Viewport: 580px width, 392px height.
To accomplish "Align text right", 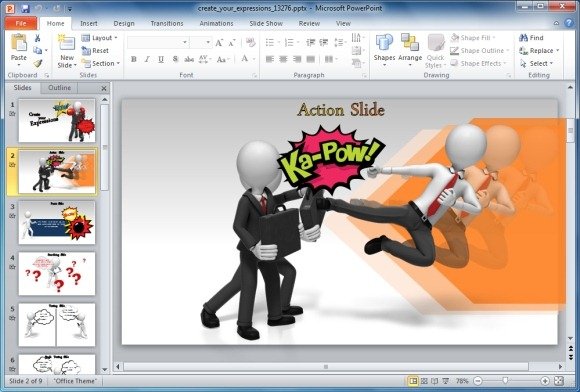I will click(297, 59).
